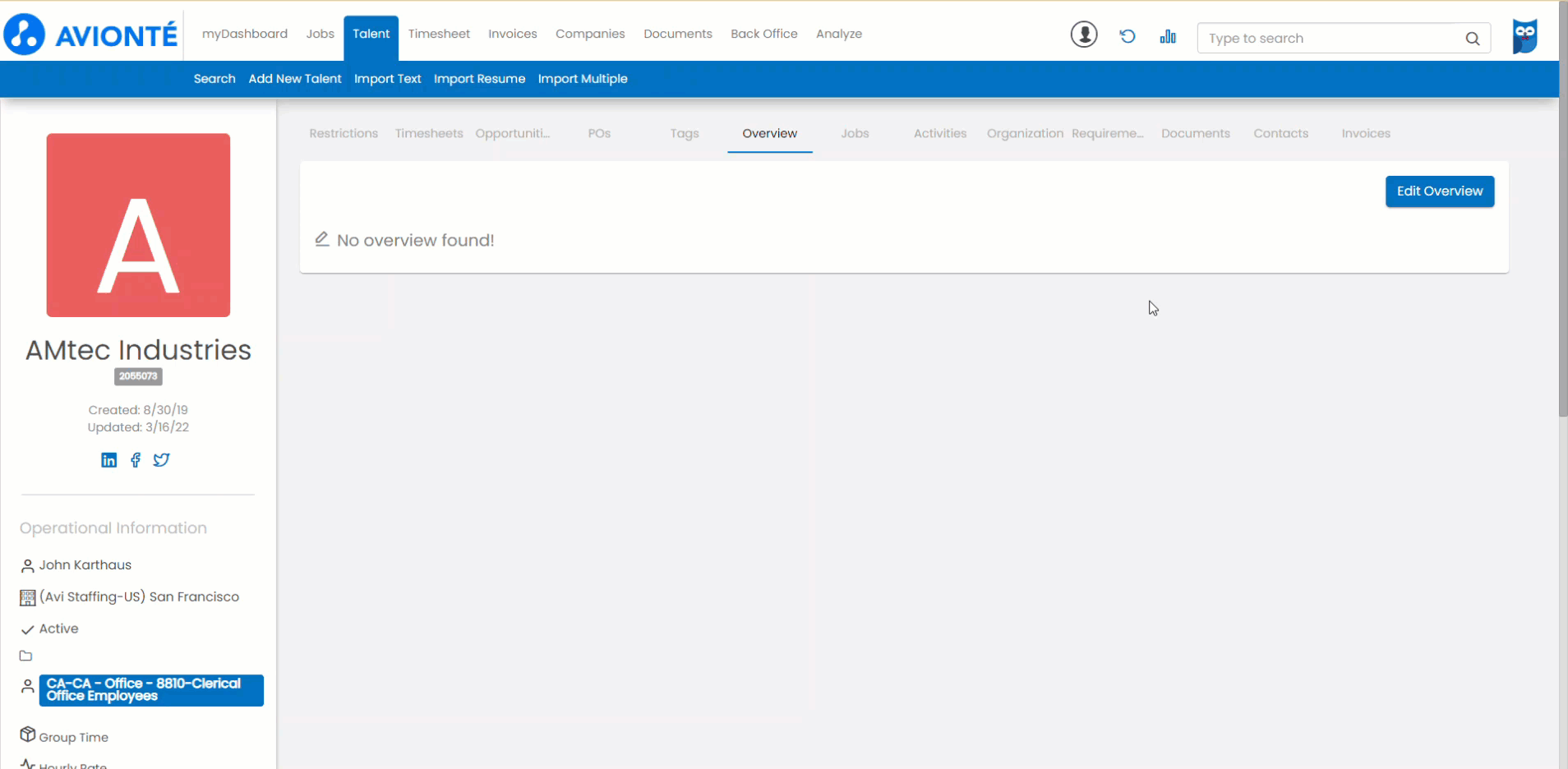Open the owl assistant icon

(1525, 36)
